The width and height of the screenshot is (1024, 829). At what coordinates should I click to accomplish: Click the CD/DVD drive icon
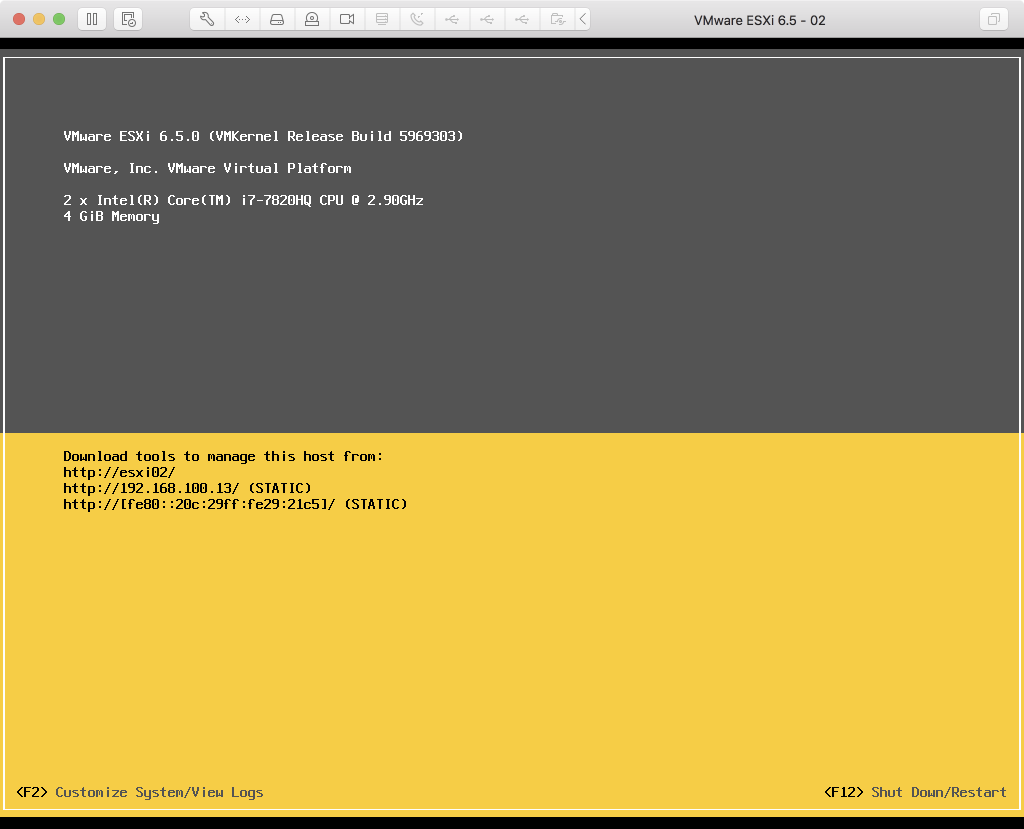click(x=312, y=19)
